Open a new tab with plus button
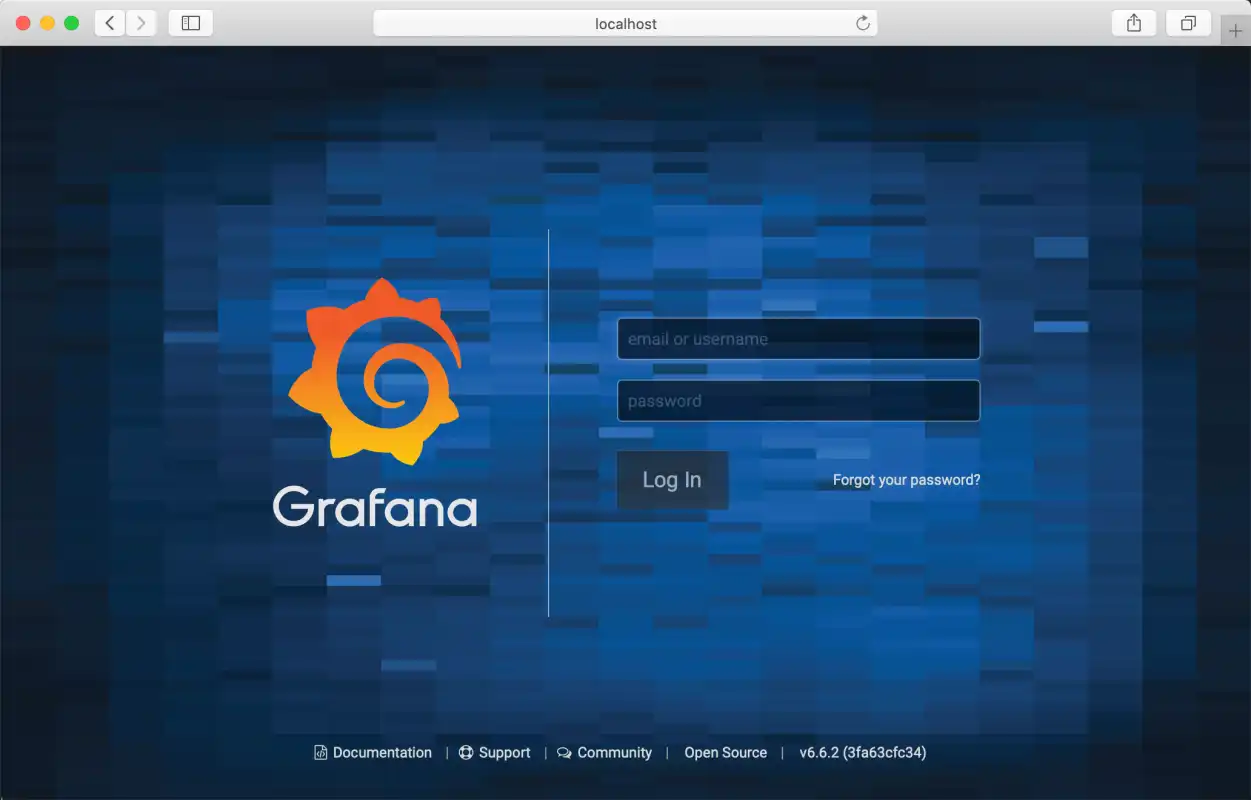 click(1236, 31)
